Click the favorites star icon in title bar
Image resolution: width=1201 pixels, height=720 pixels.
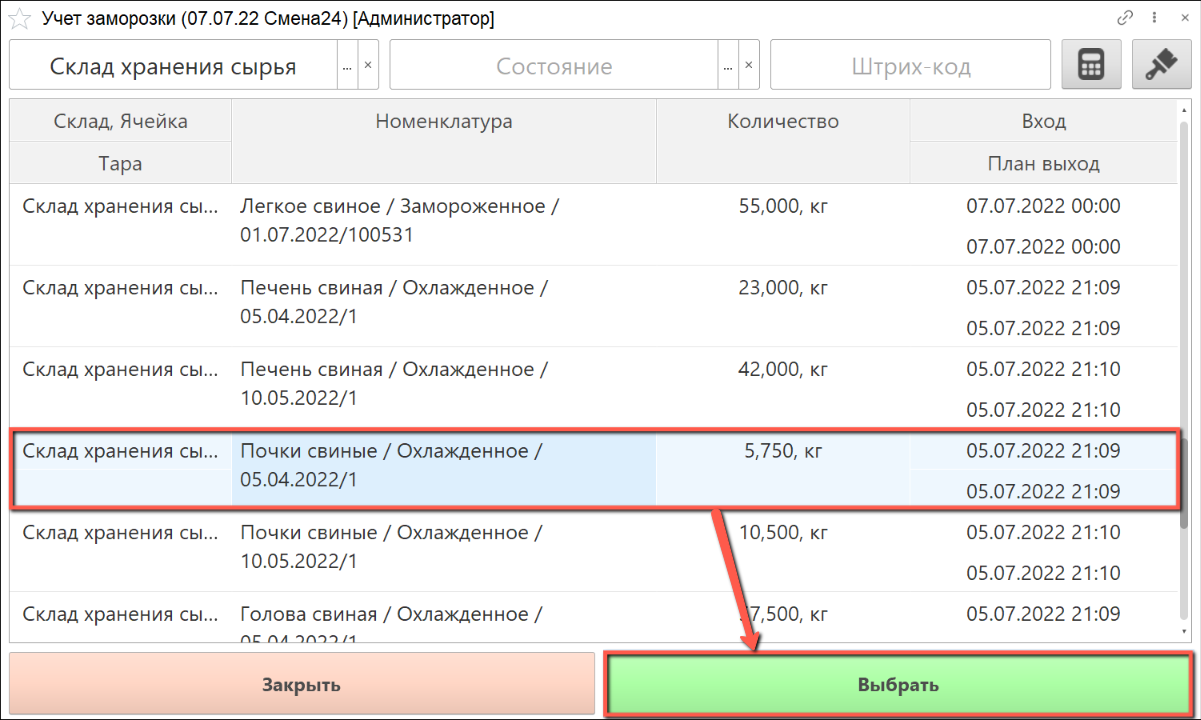[18, 19]
